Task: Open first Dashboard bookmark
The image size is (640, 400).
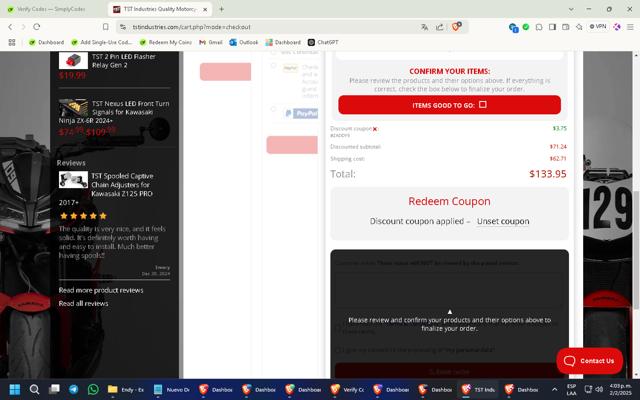Action: (x=46, y=42)
